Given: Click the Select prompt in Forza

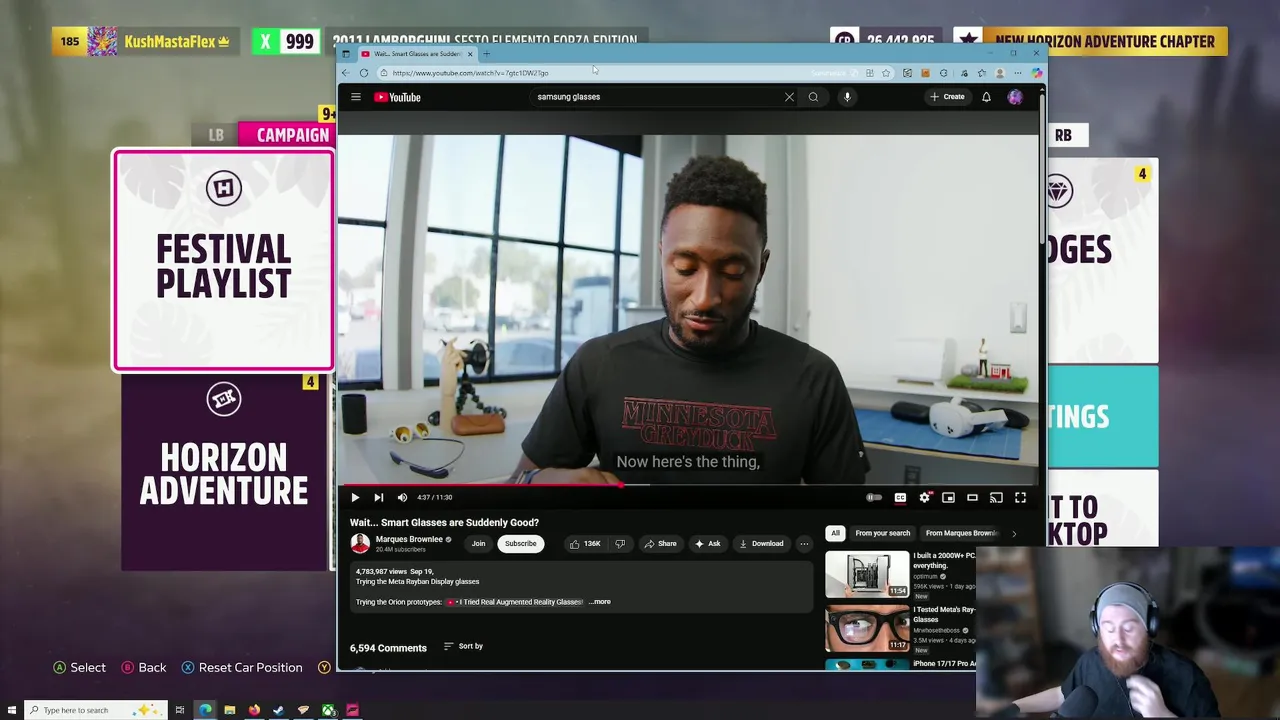Looking at the screenshot, I should pos(79,667).
